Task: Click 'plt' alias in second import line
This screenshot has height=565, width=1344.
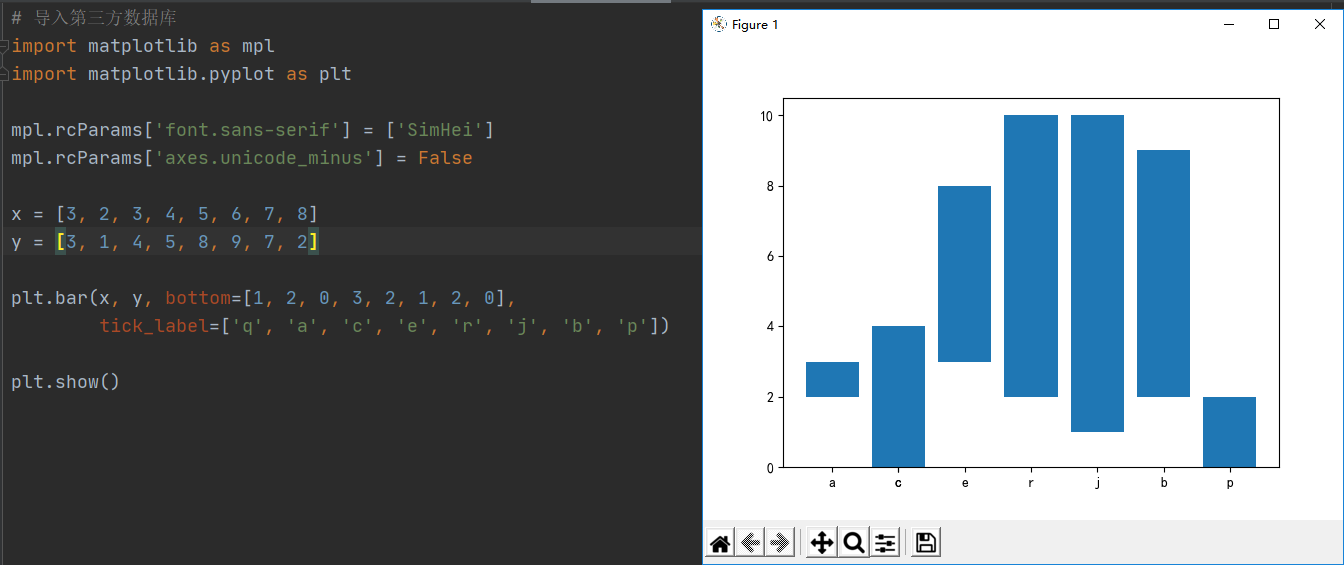Action: click(x=335, y=74)
